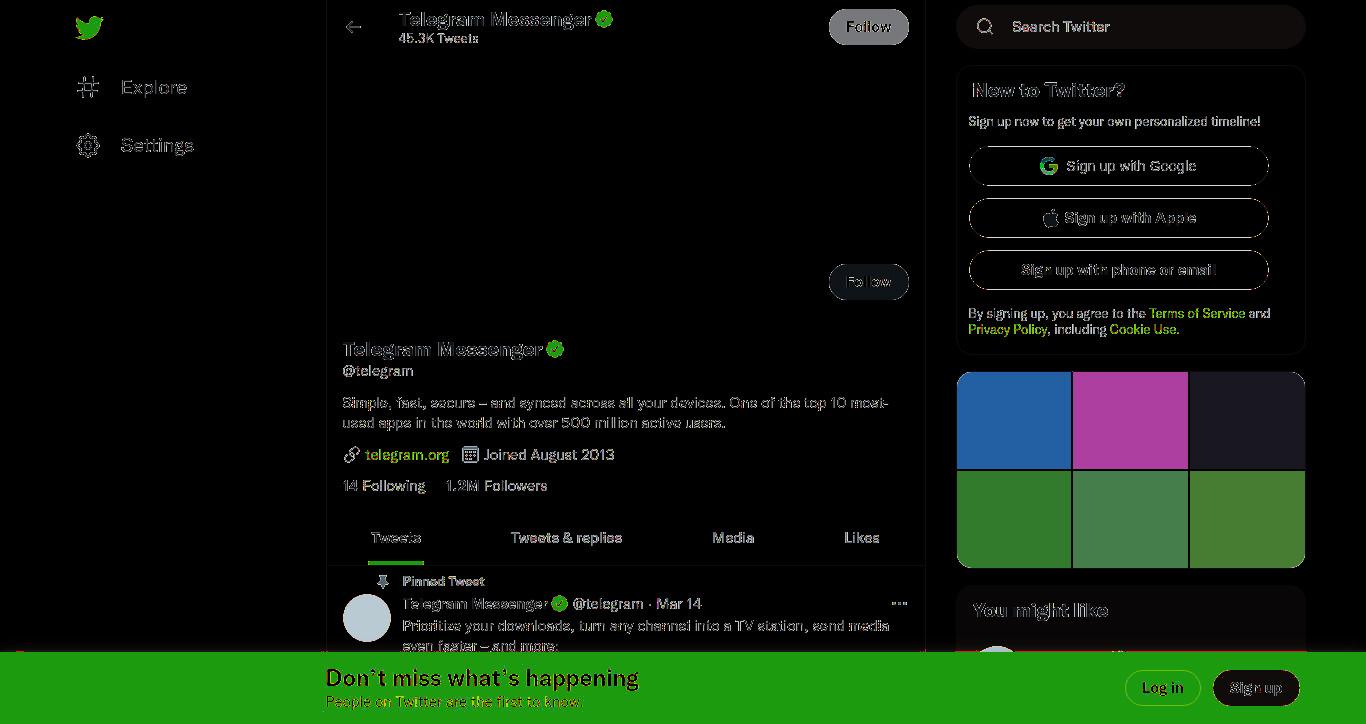Click the verified badge beside profile name
Image resolution: width=1366 pixels, height=724 pixels.
(x=555, y=349)
